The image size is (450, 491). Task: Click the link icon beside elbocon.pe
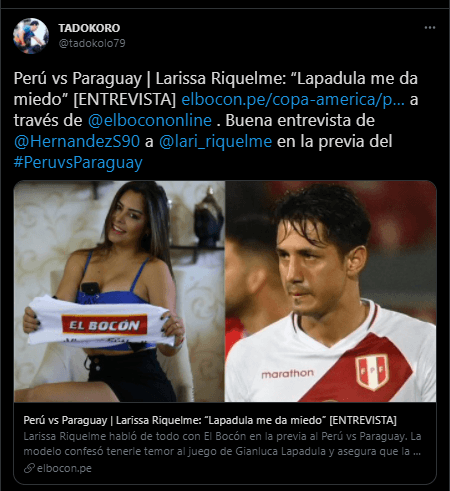coord(29,468)
